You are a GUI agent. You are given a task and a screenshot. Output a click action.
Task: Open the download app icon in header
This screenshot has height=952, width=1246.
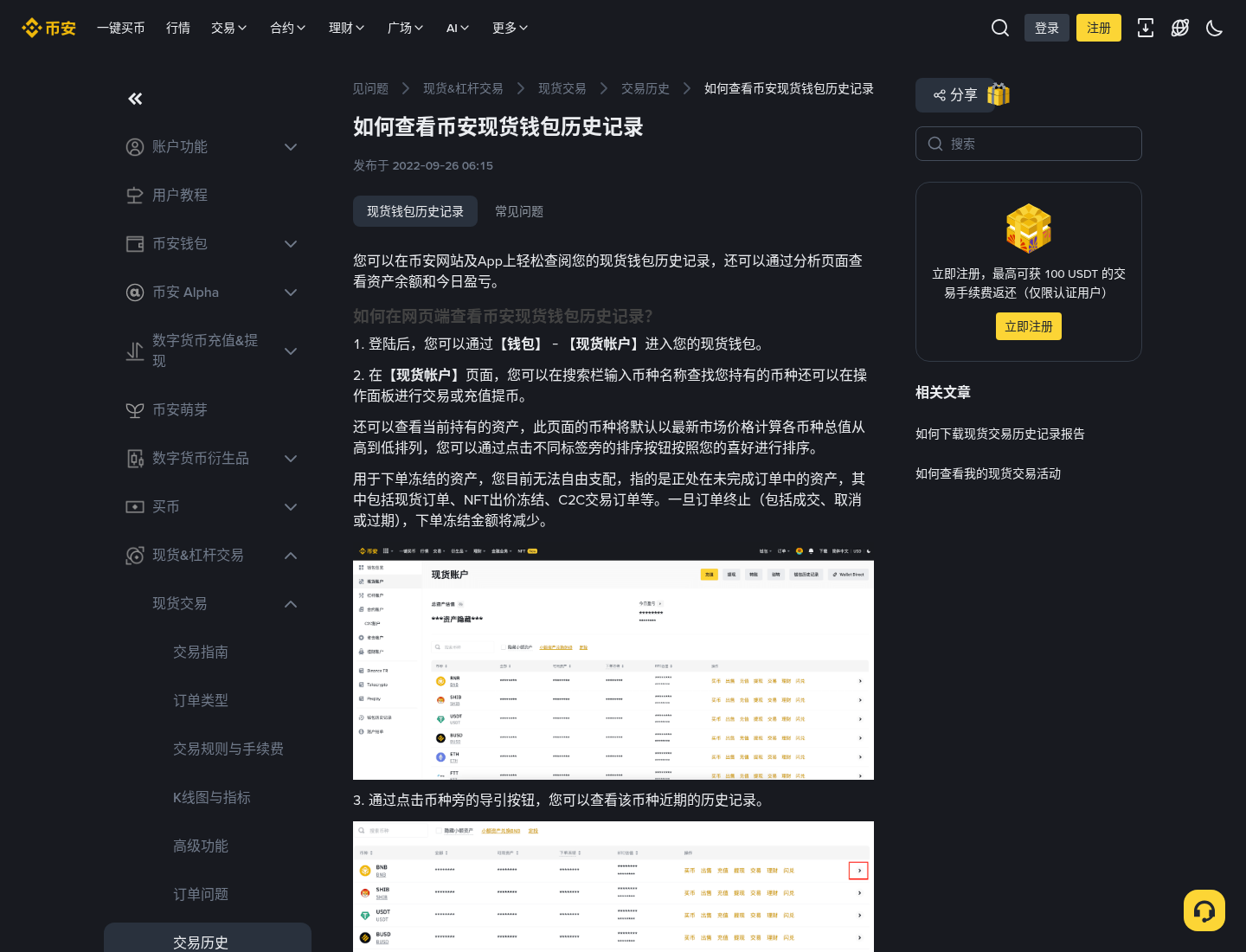[1146, 28]
